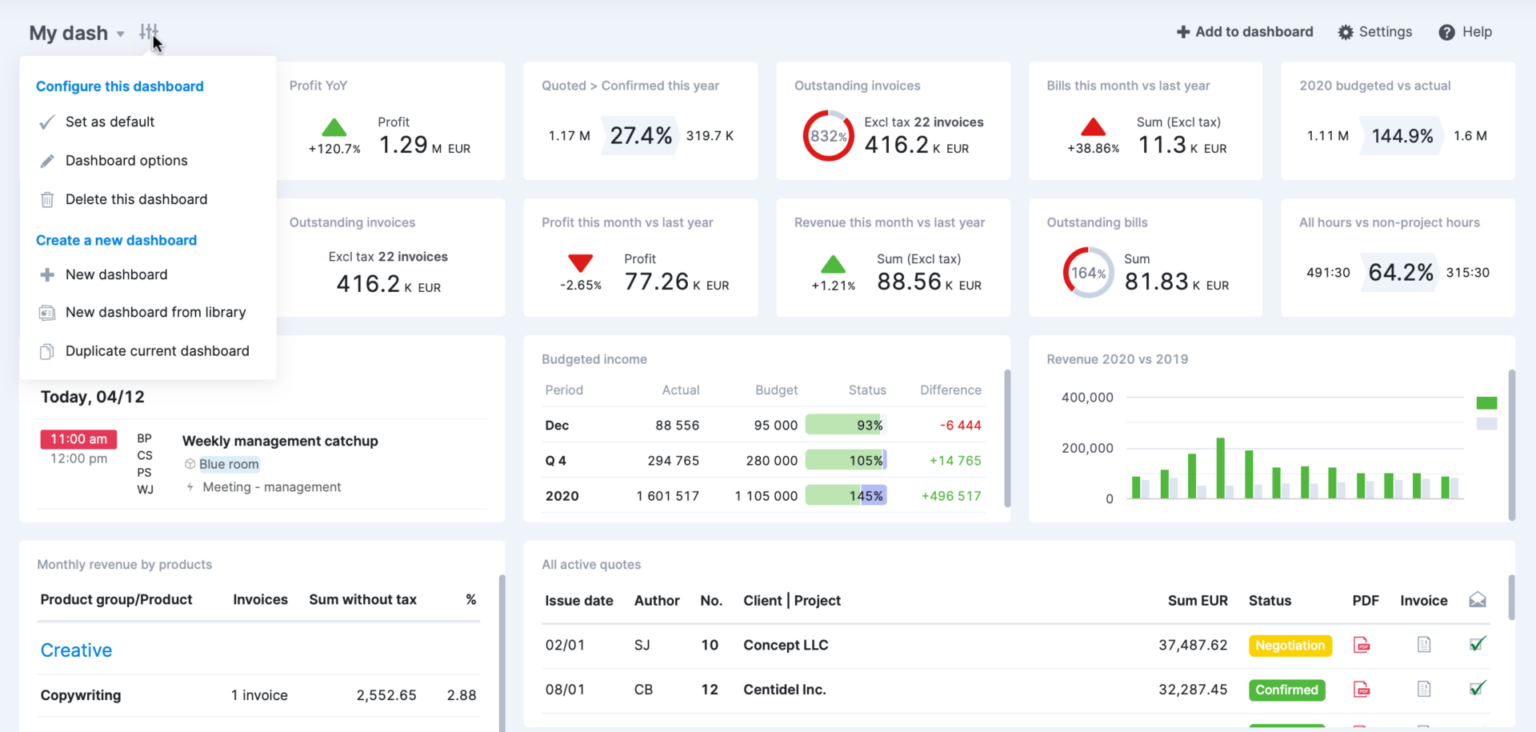Click the trash icon beside Delete this dashboard
The image size is (1536, 732).
(x=46, y=199)
